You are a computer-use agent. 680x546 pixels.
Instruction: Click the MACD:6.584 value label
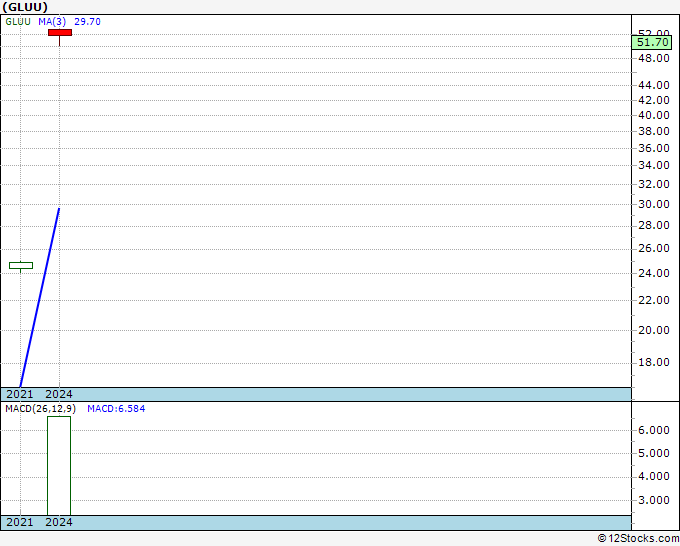[x=116, y=409]
